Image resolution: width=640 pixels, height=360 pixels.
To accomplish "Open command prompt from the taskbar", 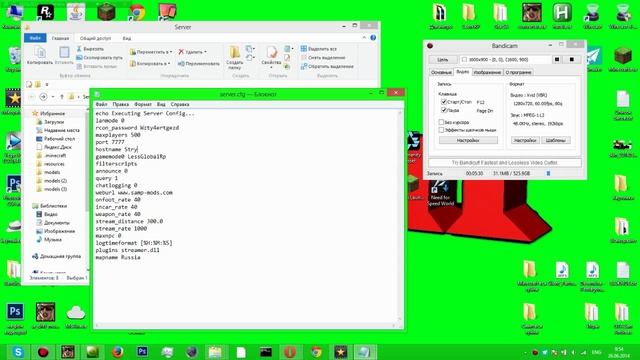I will coord(266,352).
